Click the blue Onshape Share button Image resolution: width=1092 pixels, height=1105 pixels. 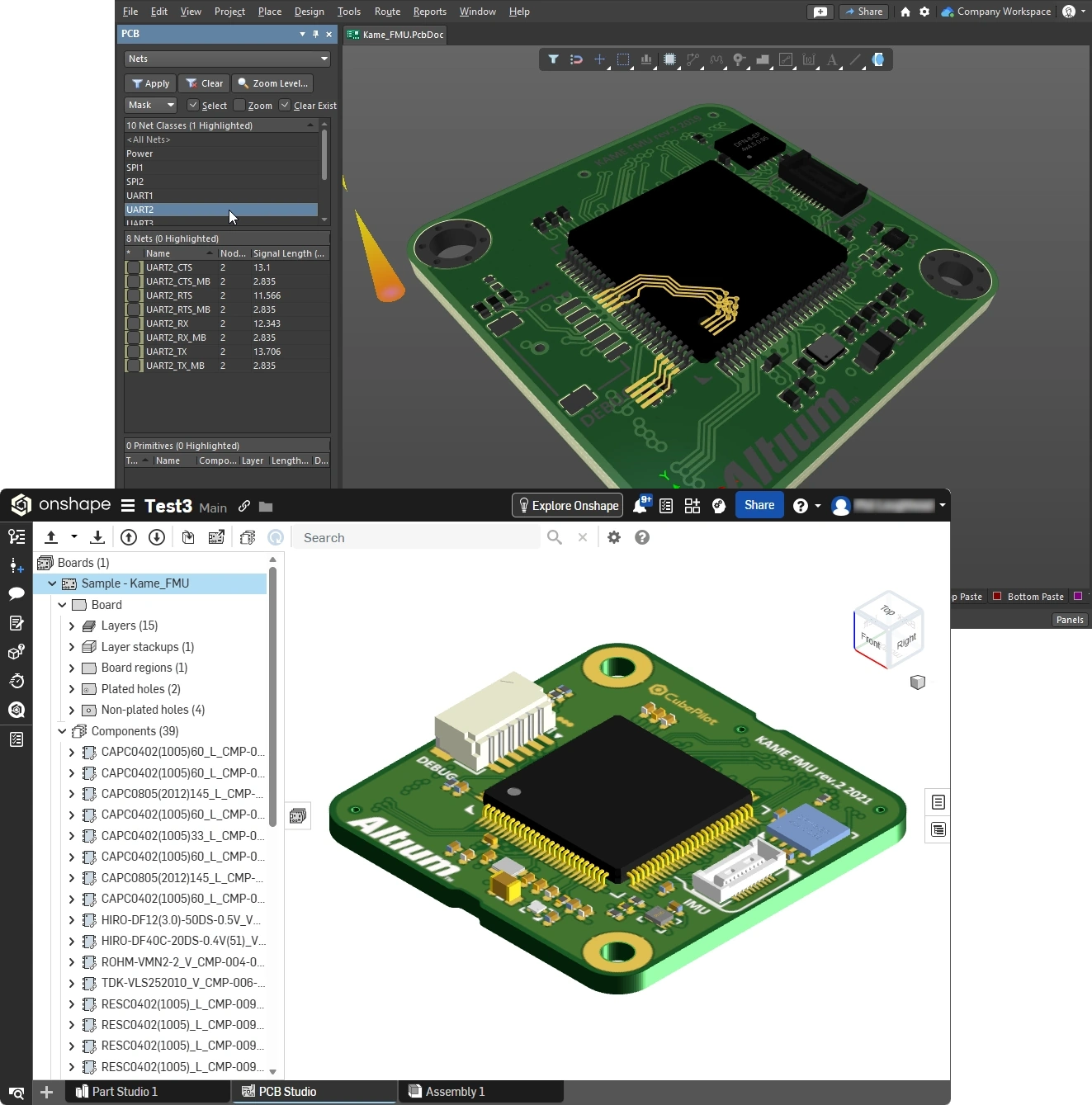[x=759, y=506]
